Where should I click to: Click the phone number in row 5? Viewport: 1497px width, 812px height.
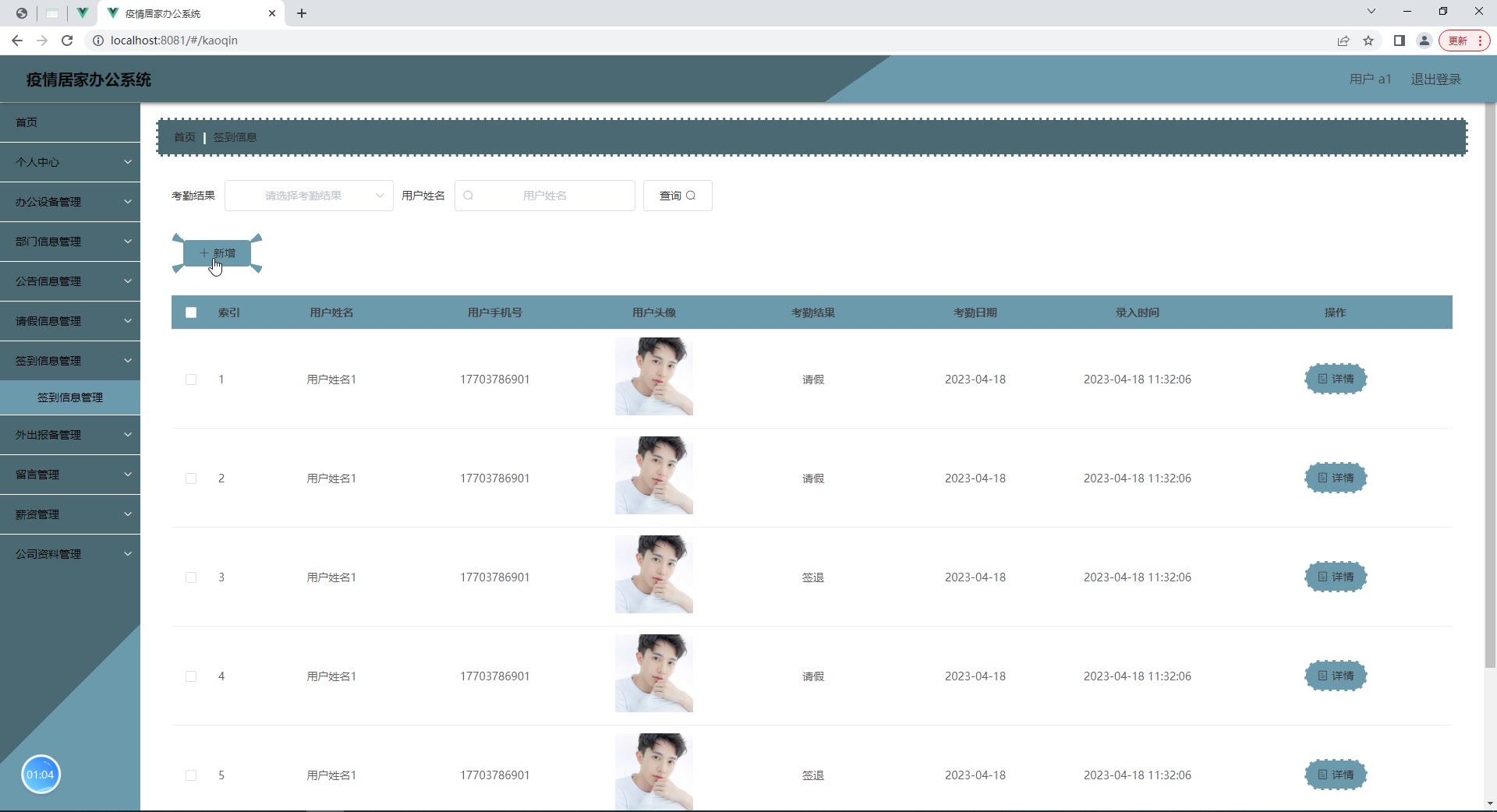(495, 775)
